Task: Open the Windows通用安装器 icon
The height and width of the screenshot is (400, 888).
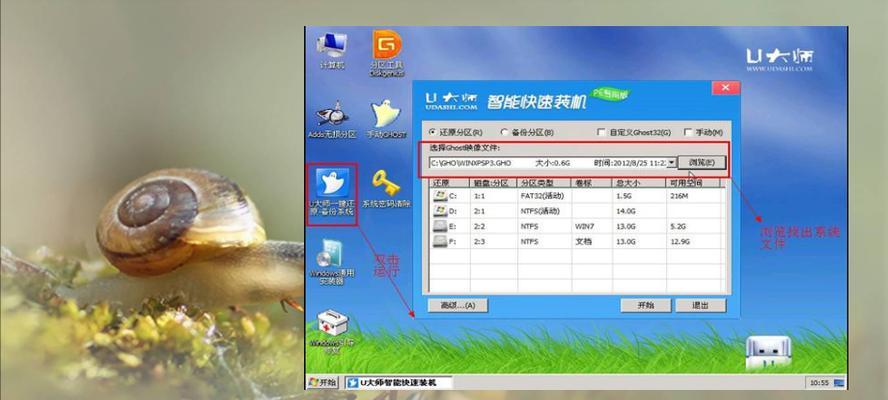Action: click(x=332, y=262)
